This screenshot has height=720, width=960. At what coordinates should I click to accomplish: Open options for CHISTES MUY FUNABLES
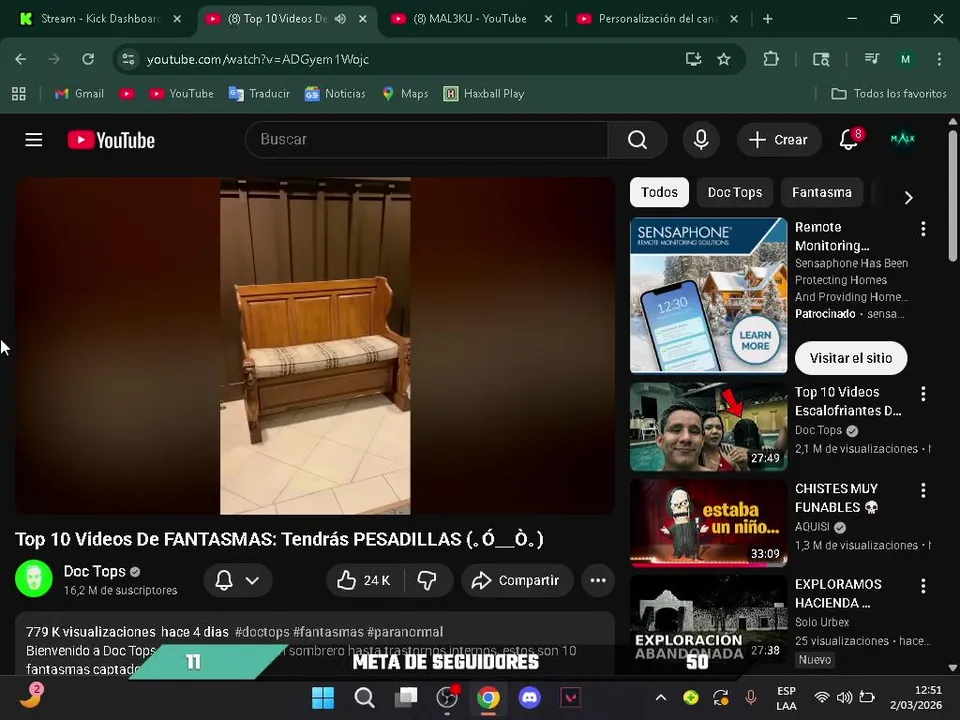tap(923, 490)
